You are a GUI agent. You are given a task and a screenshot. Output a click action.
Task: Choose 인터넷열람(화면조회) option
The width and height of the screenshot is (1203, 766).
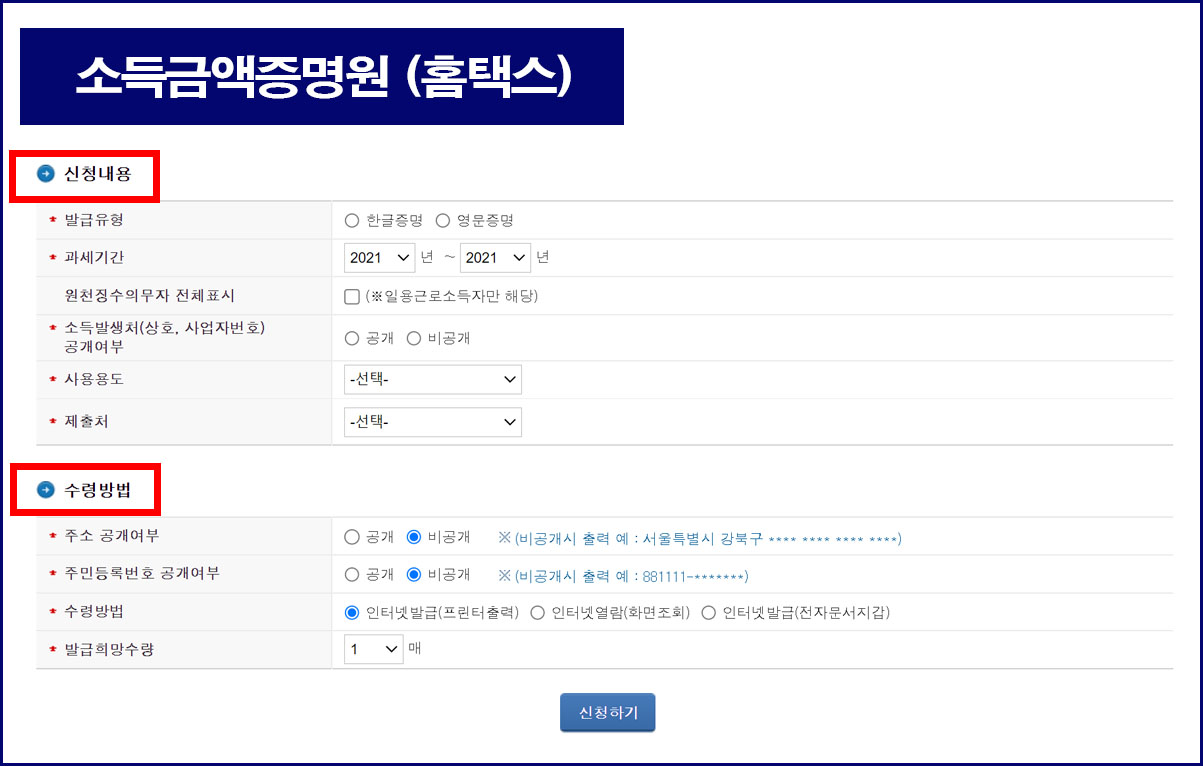537,613
